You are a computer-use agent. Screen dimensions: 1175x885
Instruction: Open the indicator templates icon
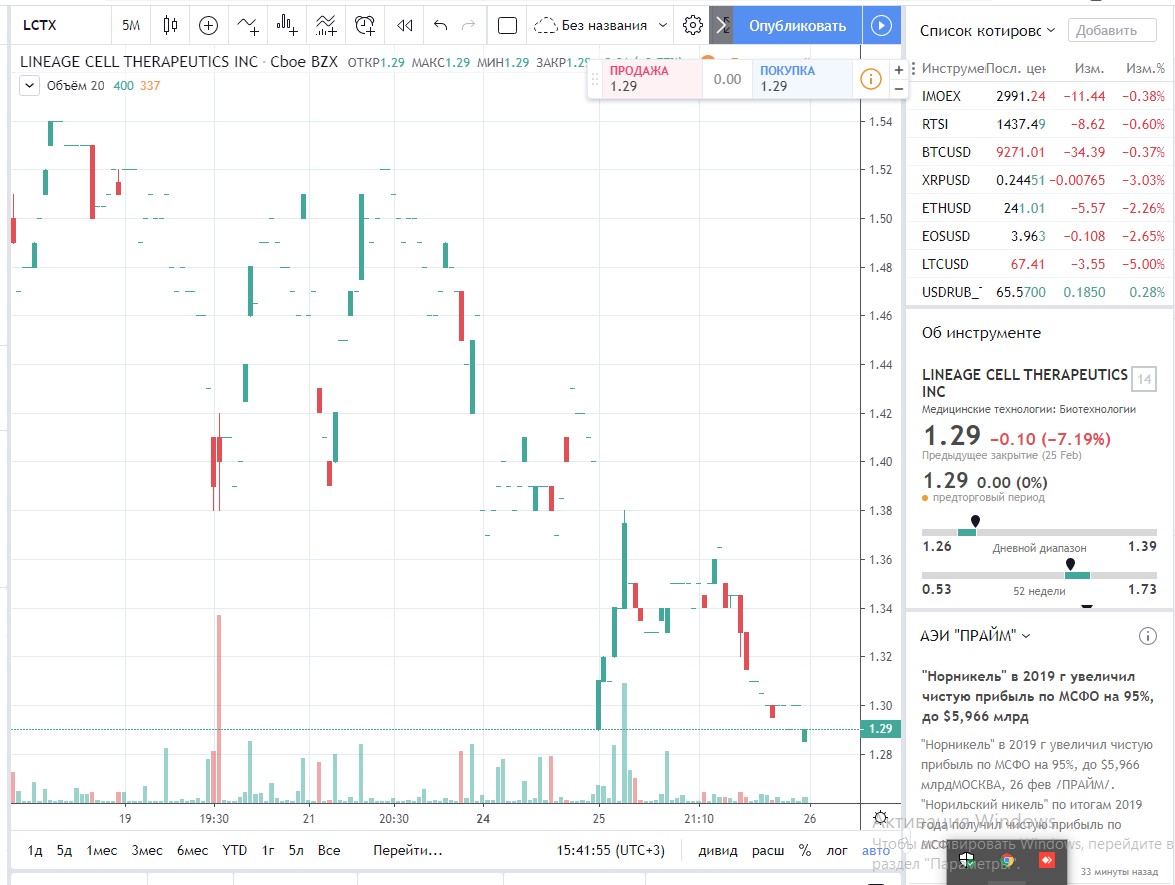[326, 25]
